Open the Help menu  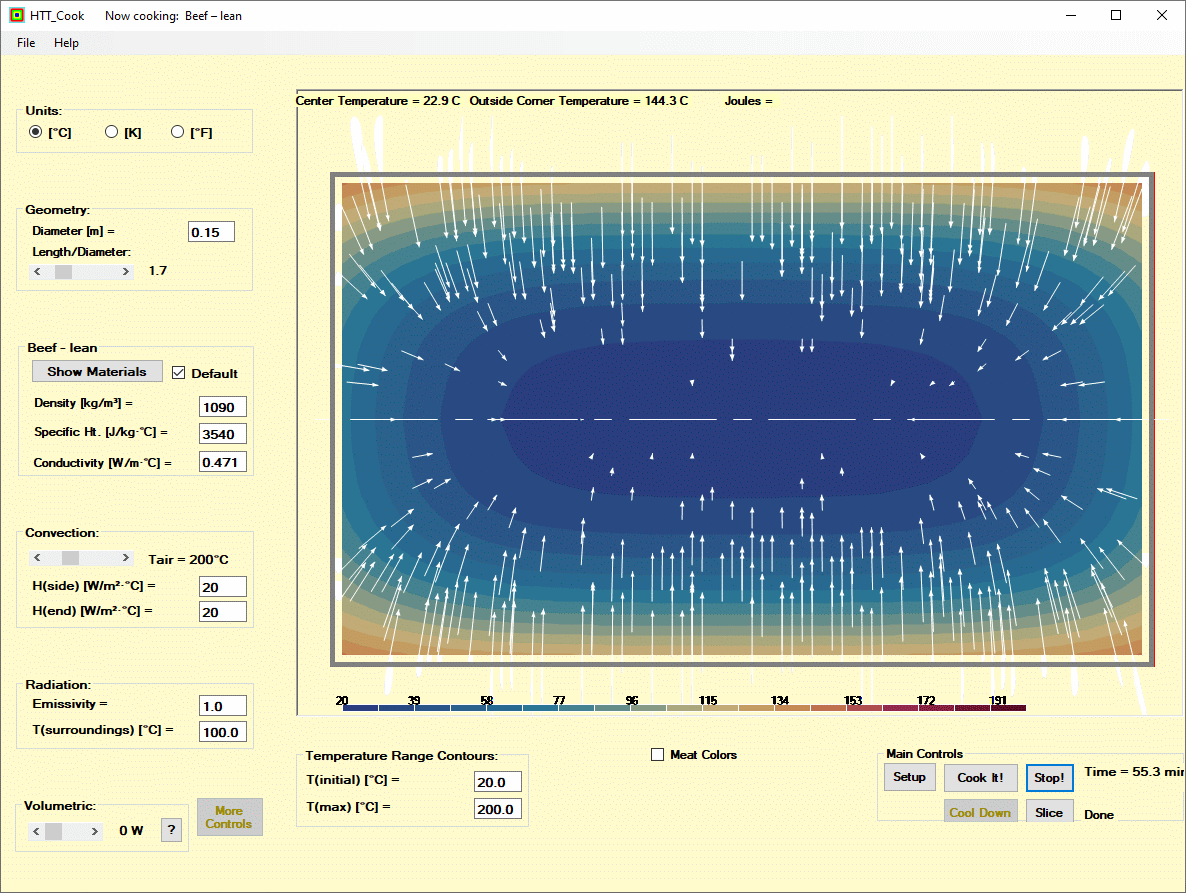coord(66,43)
